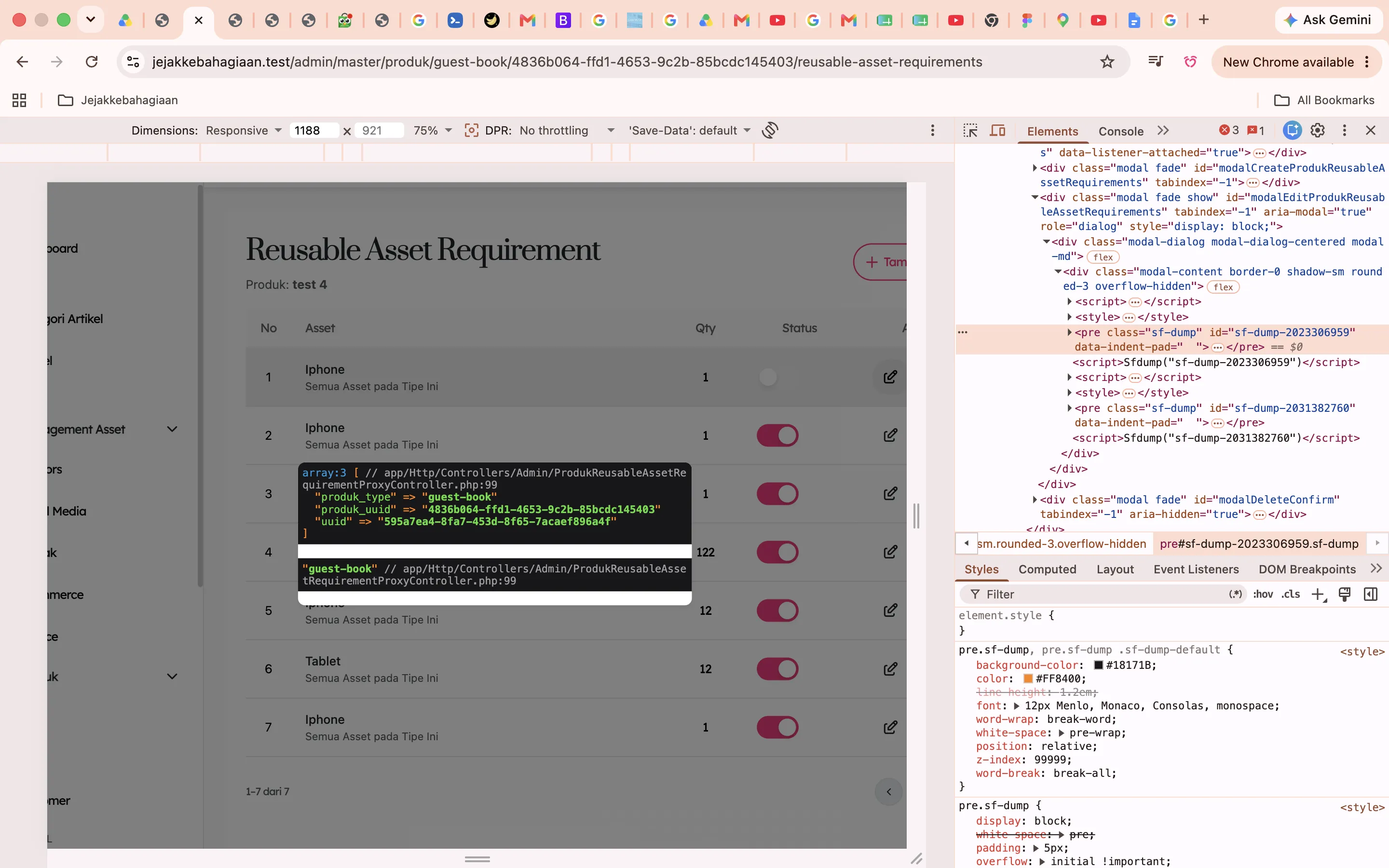Toggle the device toolbar icon in DevTools
1389x868 pixels.
[997, 131]
